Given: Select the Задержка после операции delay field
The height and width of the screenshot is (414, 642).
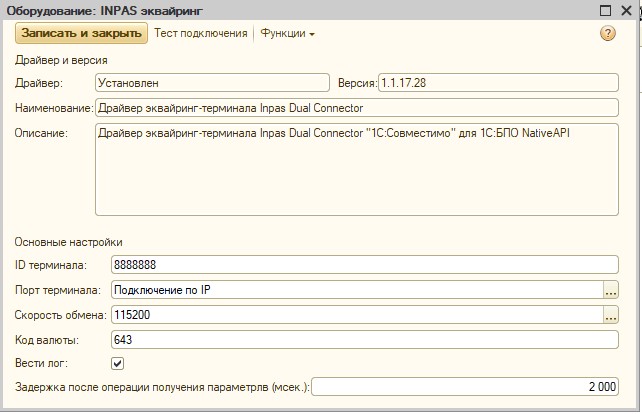Looking at the screenshot, I should [465, 387].
